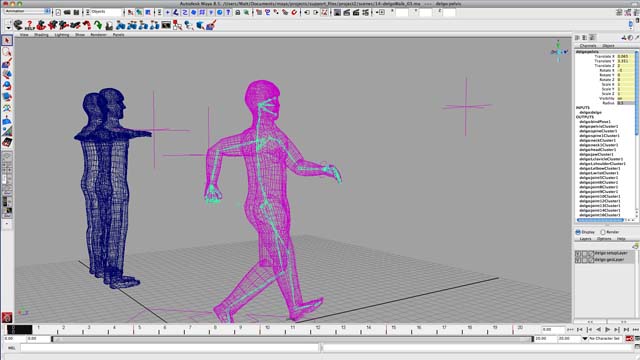Open the Panels viewport menu
This screenshot has width=640, height=360.
pos(118,35)
